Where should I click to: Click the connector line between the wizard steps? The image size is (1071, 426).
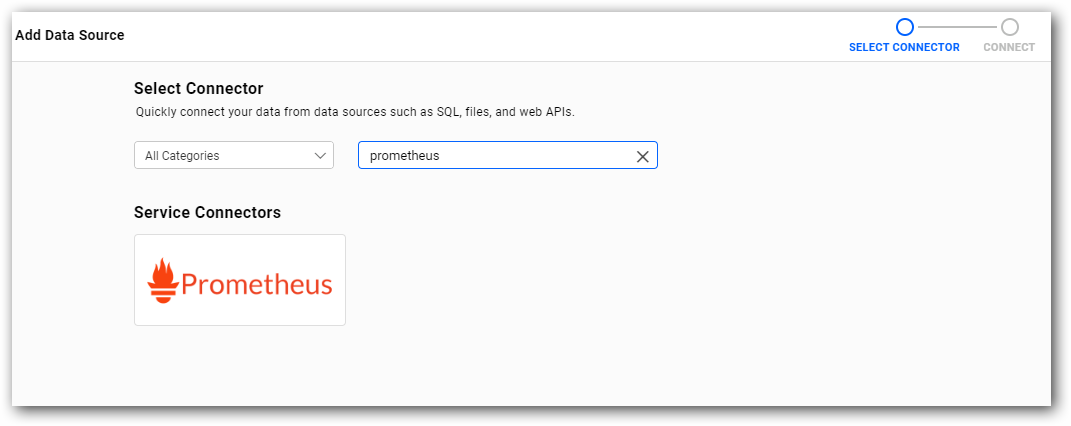[957, 27]
